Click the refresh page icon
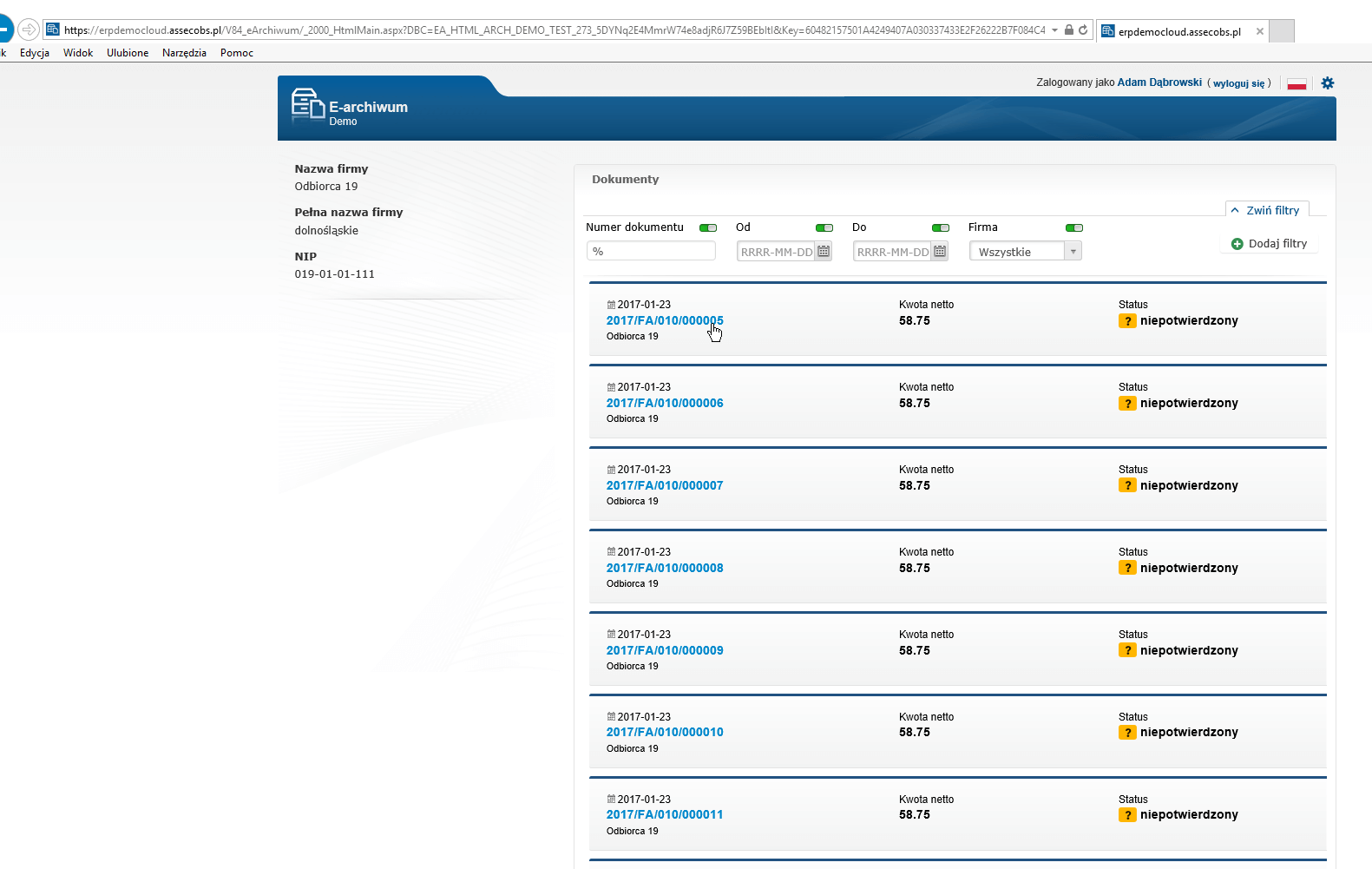 point(1083,30)
